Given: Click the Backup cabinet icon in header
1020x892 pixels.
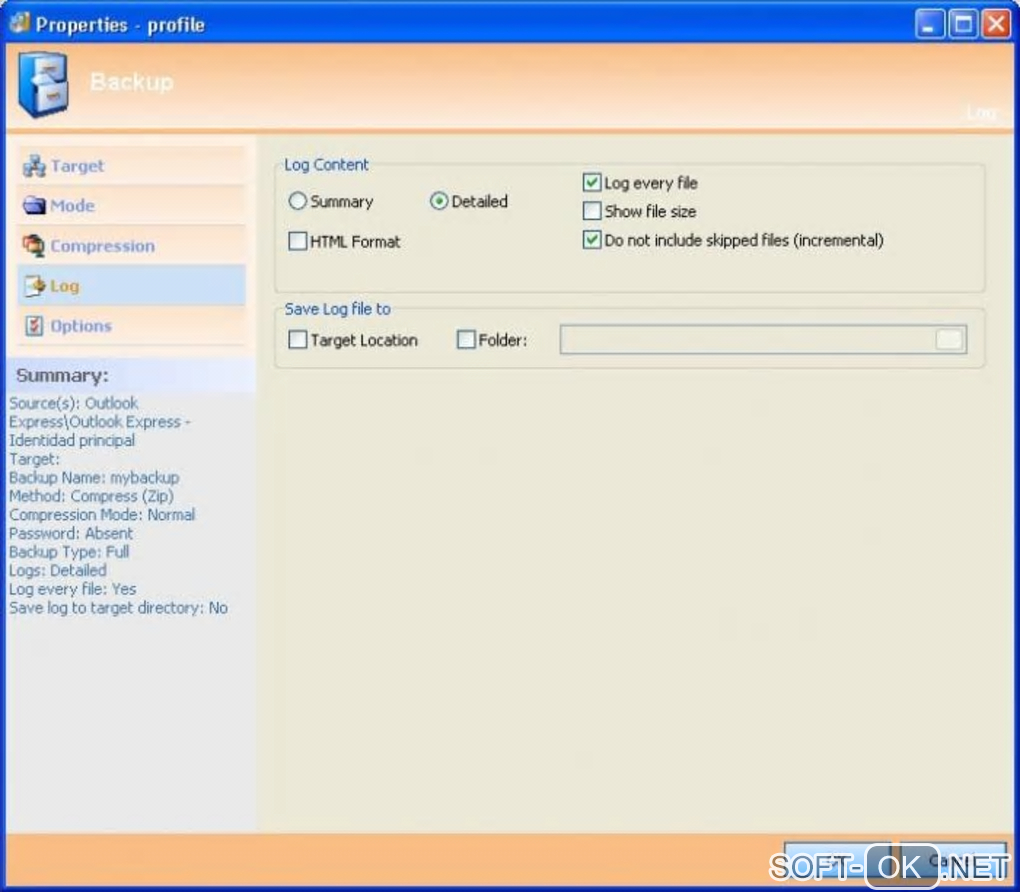Looking at the screenshot, I should [x=43, y=85].
